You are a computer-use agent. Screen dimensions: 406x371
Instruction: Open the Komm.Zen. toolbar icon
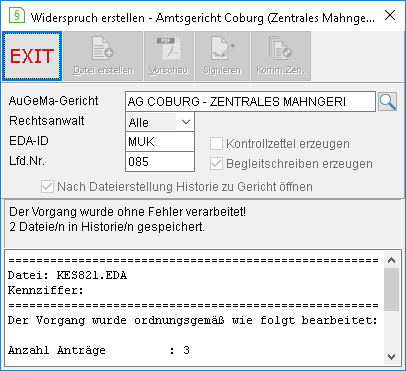(281, 56)
